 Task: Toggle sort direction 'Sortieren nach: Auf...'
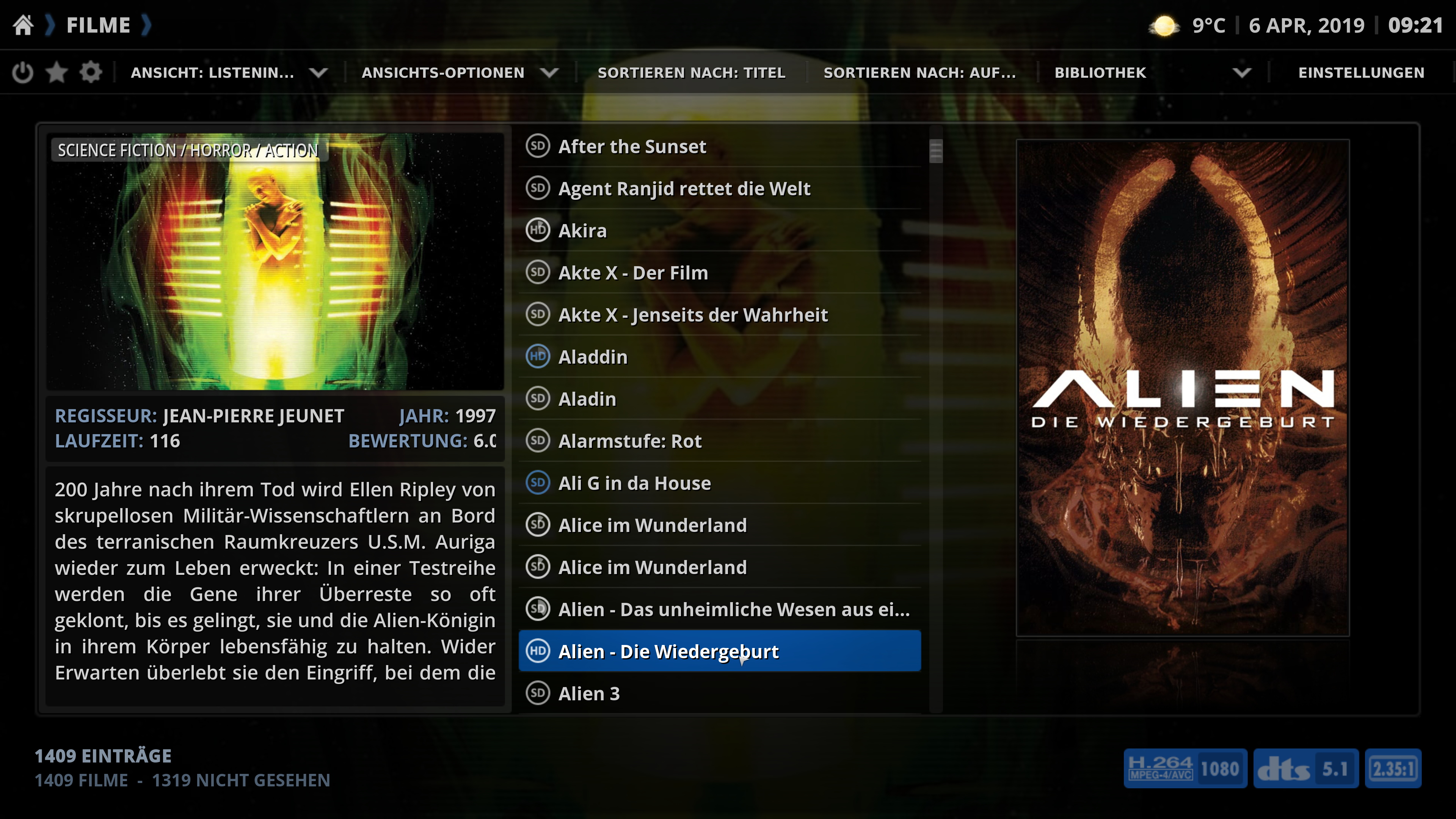click(x=919, y=72)
